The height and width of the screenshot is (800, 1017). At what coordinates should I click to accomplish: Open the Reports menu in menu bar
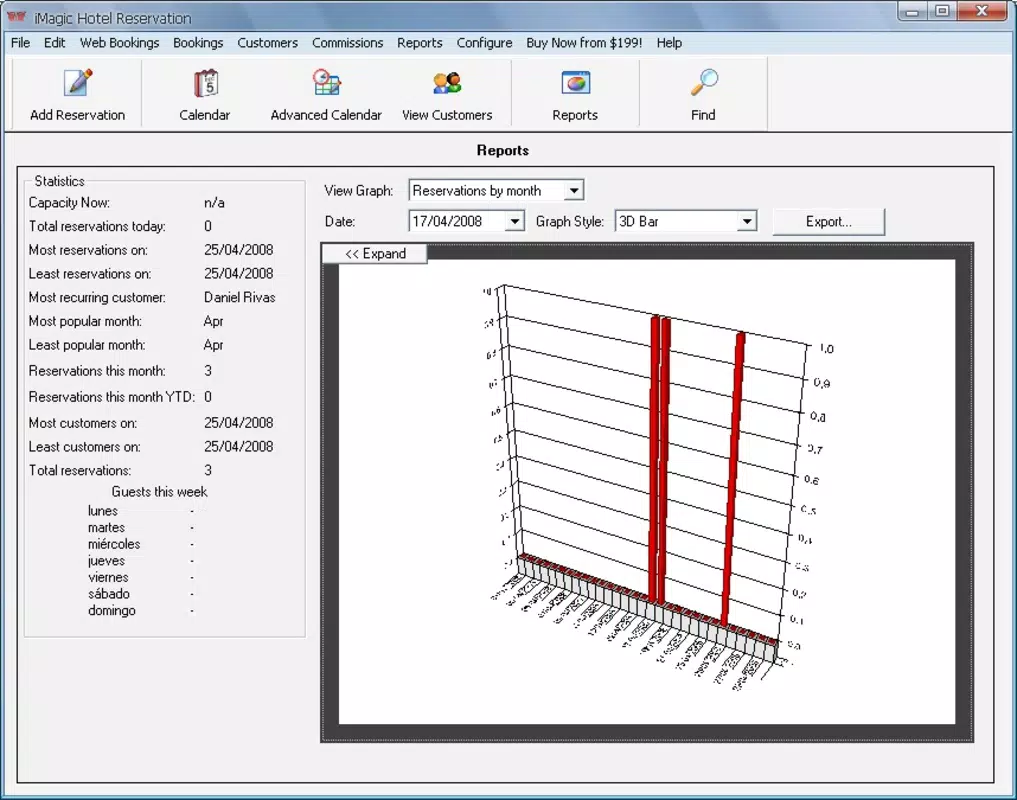click(x=420, y=43)
